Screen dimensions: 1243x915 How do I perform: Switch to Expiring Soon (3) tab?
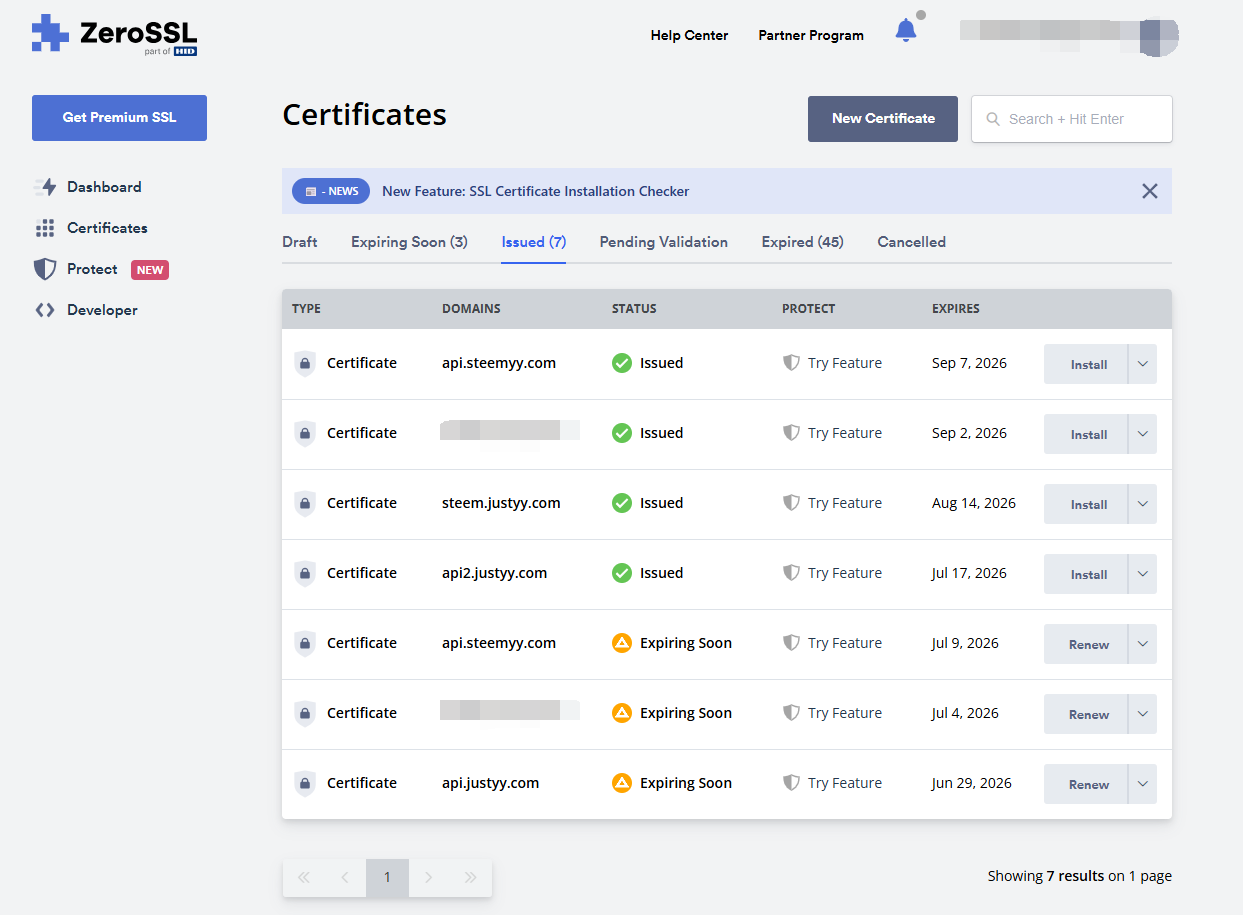409,242
